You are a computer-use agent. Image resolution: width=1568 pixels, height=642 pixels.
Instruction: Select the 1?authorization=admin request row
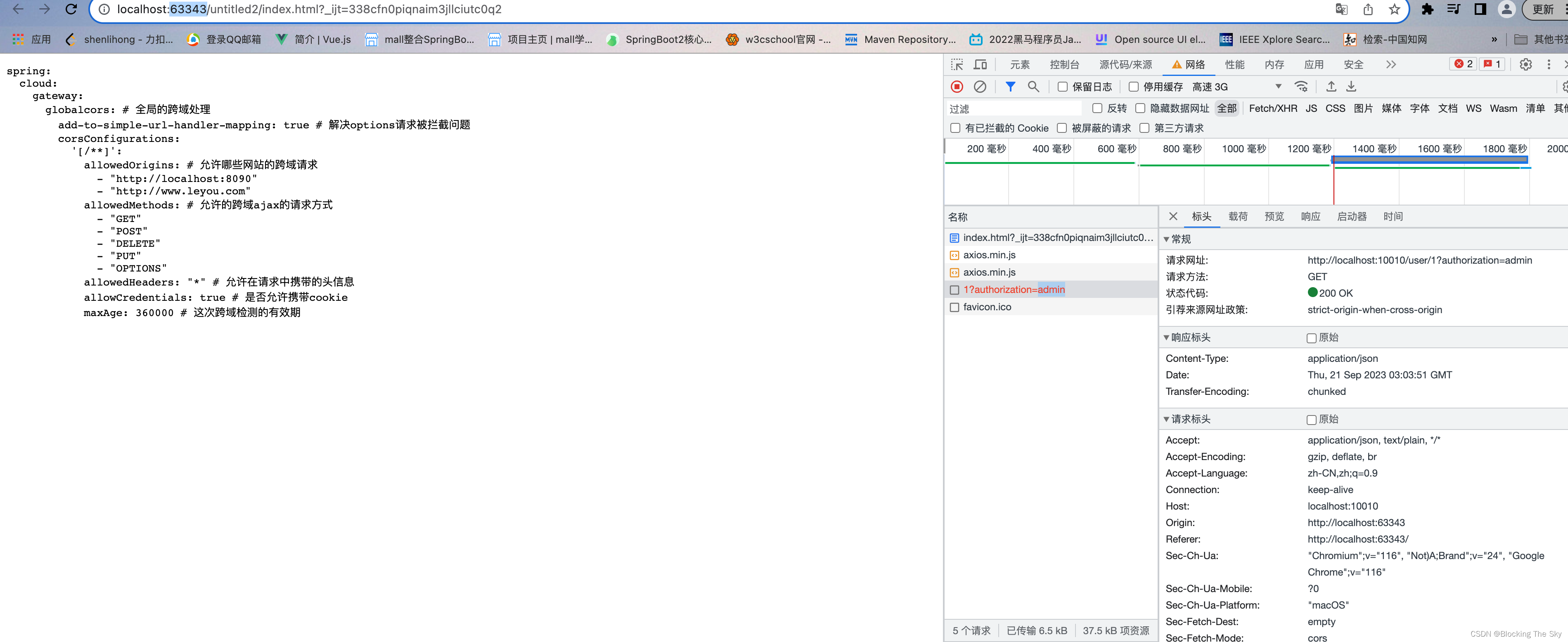tap(1051, 290)
